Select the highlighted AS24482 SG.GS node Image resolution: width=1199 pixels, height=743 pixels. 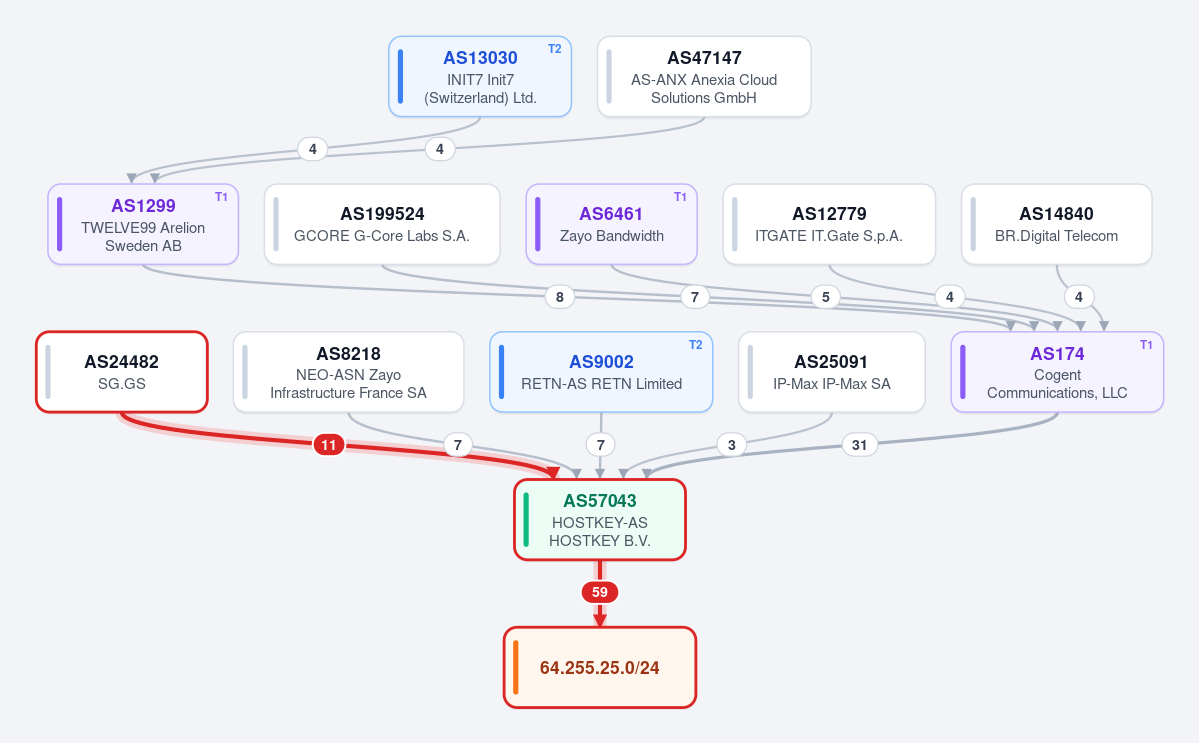pyautogui.click(x=122, y=372)
